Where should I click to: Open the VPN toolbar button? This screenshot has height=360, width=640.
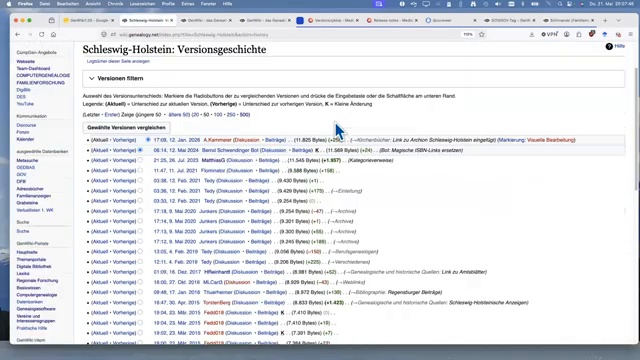[x=549, y=35]
